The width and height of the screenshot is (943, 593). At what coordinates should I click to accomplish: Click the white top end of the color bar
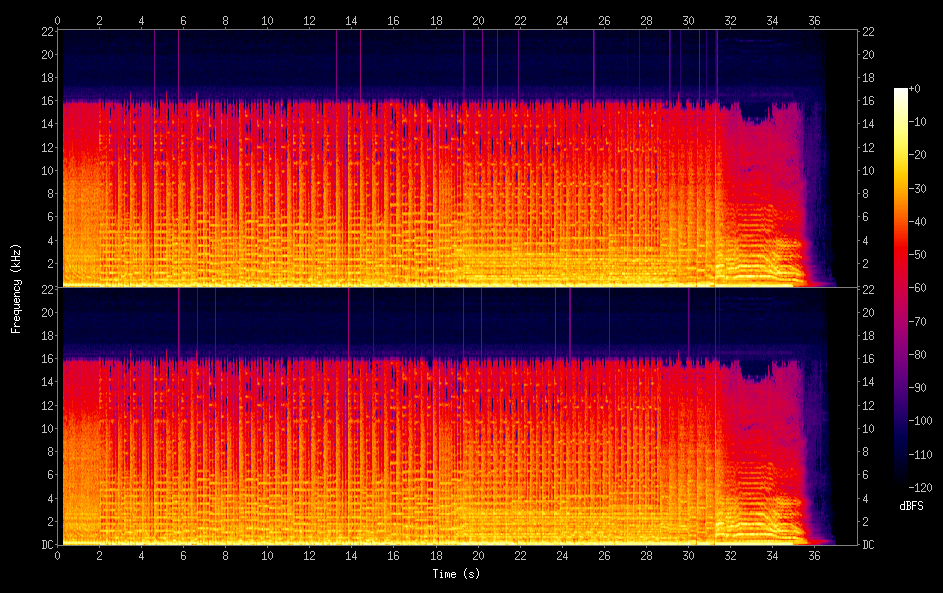901,92
